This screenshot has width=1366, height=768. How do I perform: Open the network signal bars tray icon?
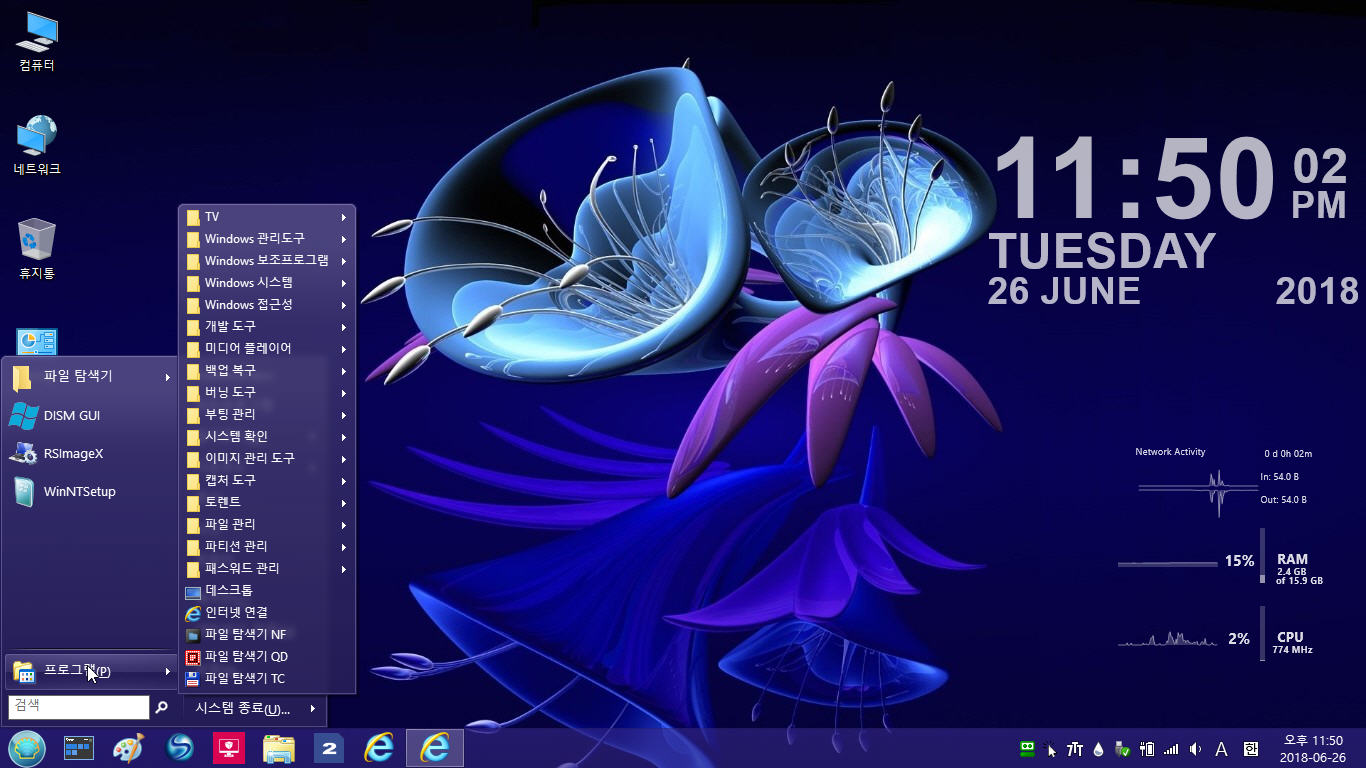pyautogui.click(x=1171, y=748)
